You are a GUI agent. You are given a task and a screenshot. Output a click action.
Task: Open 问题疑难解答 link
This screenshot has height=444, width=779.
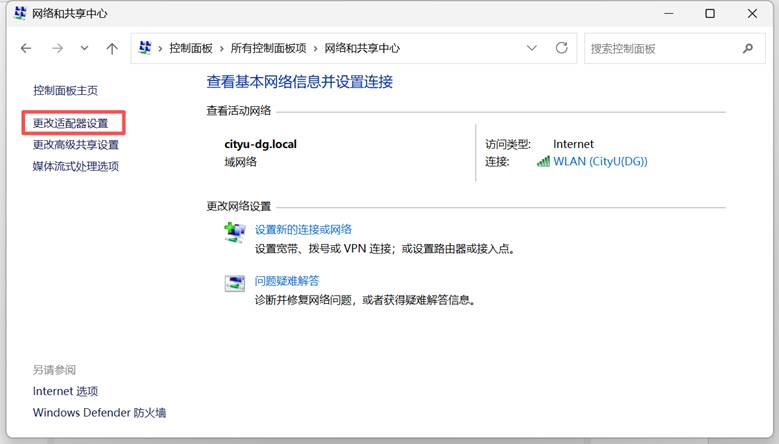287,281
